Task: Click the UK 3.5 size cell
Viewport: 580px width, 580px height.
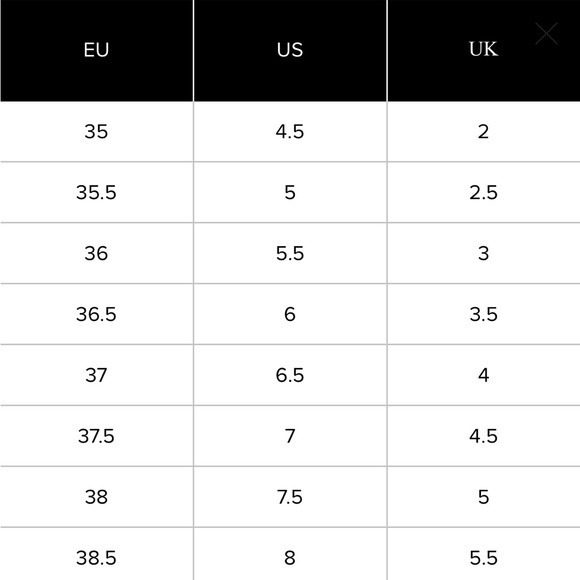Action: tap(484, 314)
